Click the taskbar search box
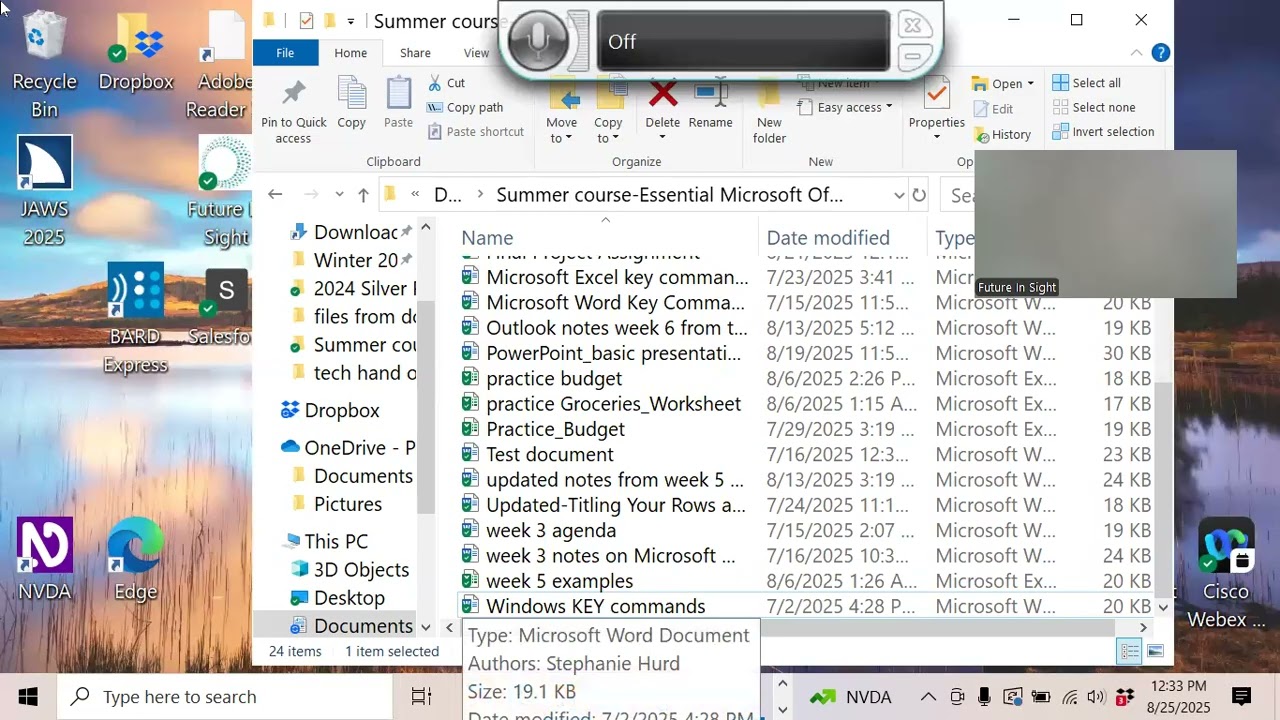The image size is (1280, 720). coord(224,697)
